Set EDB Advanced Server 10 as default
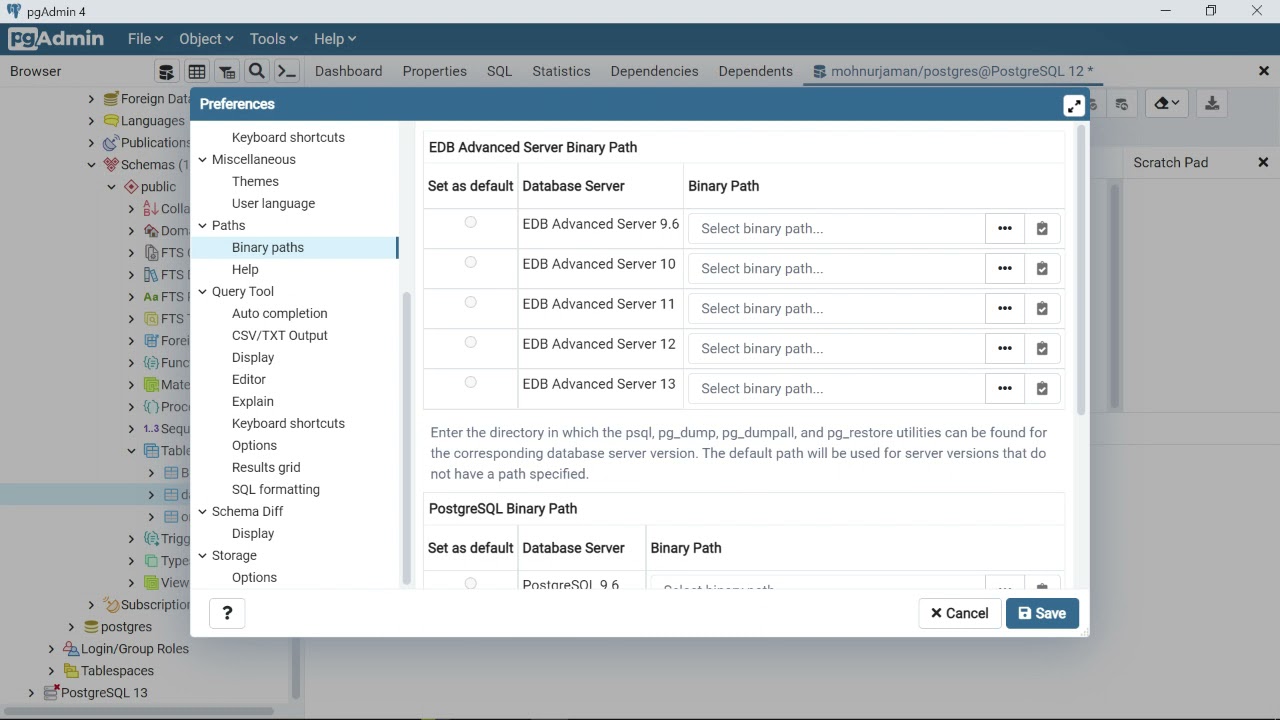The image size is (1280, 720). tap(471, 262)
